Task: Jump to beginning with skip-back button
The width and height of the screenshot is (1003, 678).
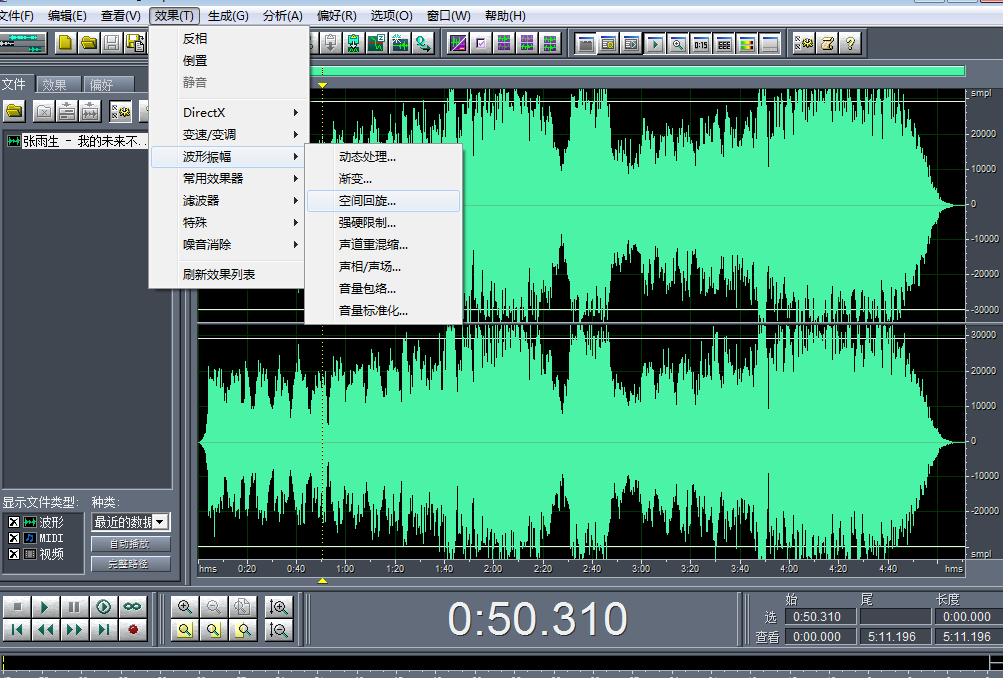Action: (17, 630)
